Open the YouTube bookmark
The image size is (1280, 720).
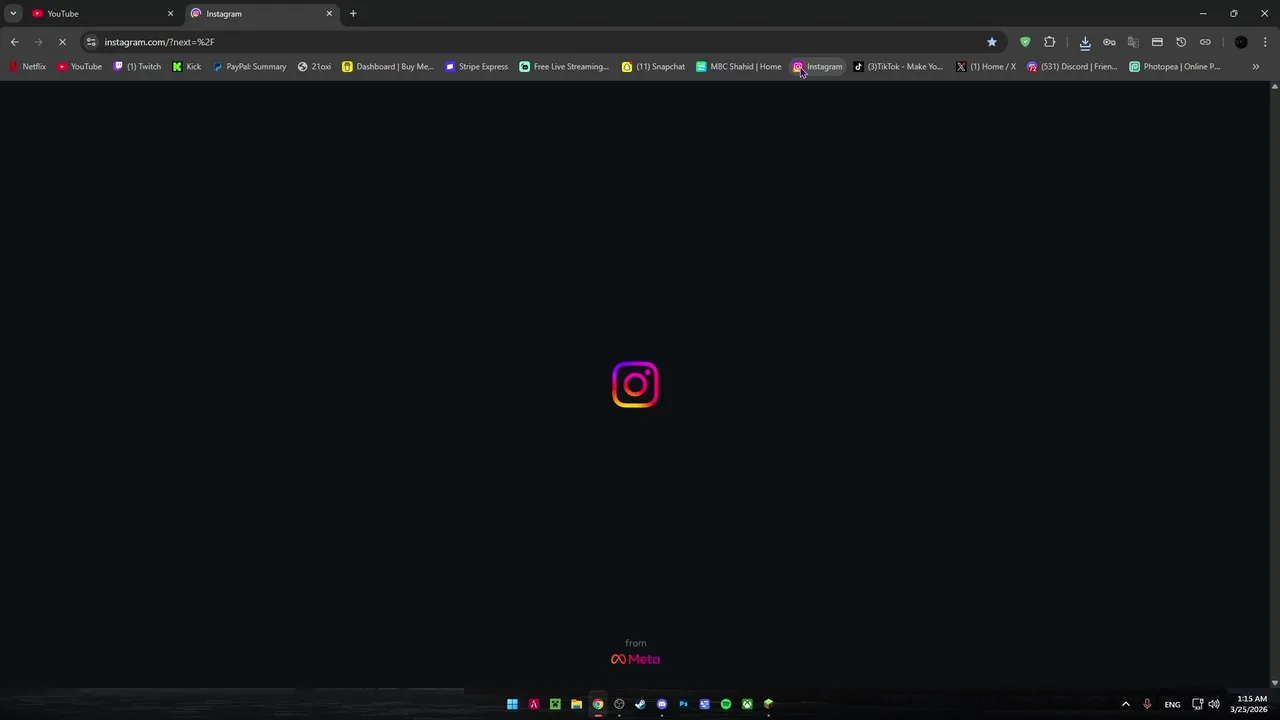[79, 67]
